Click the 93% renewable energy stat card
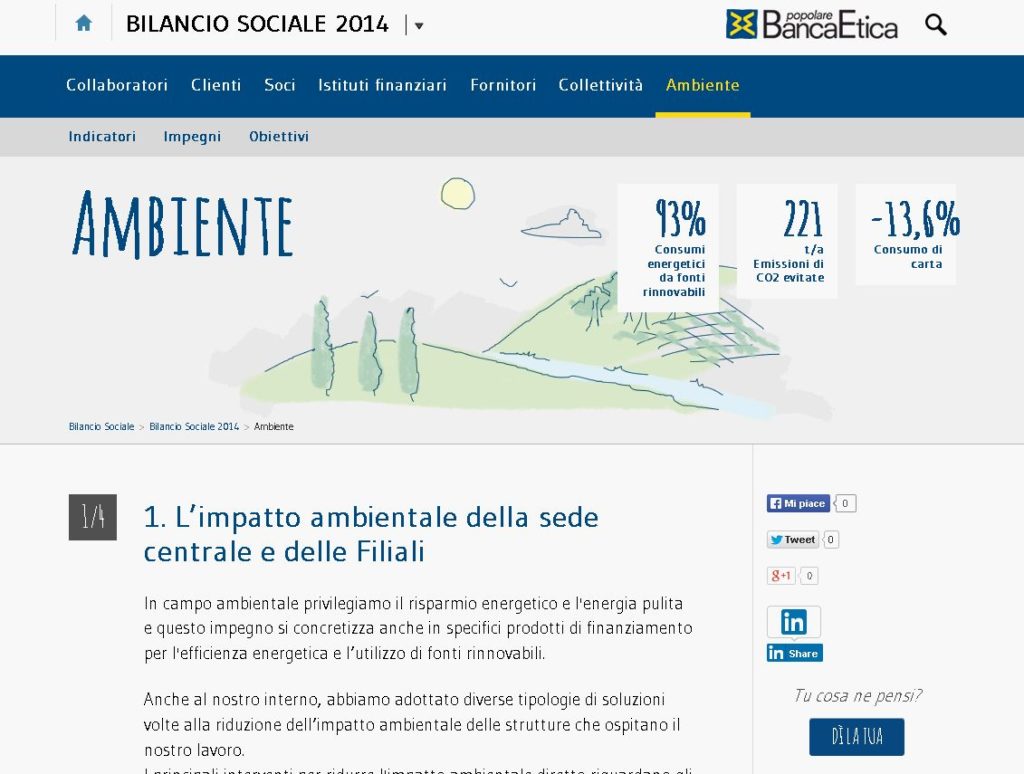This screenshot has width=1024, height=774. point(668,248)
